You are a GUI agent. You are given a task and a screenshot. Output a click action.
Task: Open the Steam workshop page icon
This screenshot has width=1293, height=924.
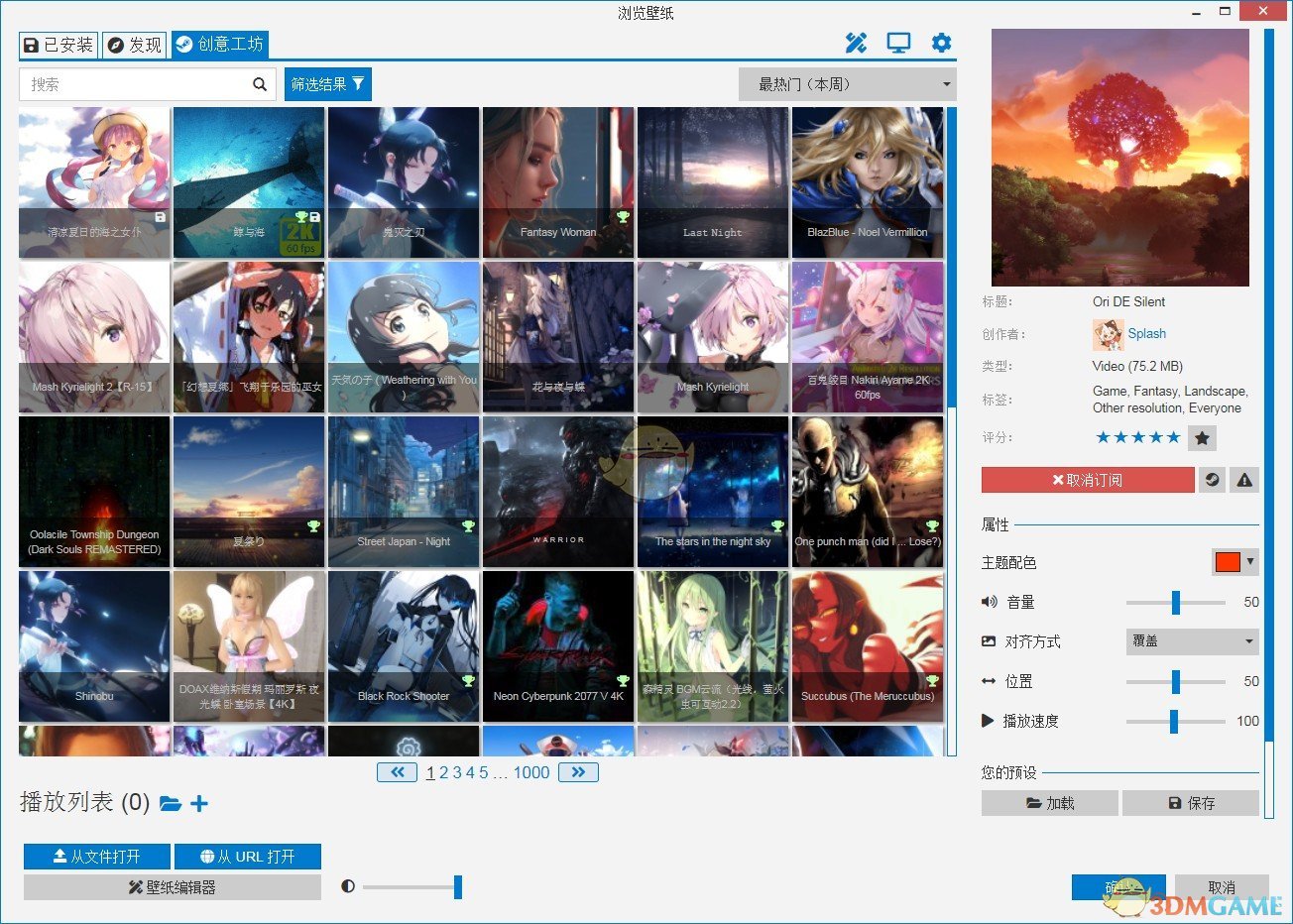click(x=1212, y=480)
